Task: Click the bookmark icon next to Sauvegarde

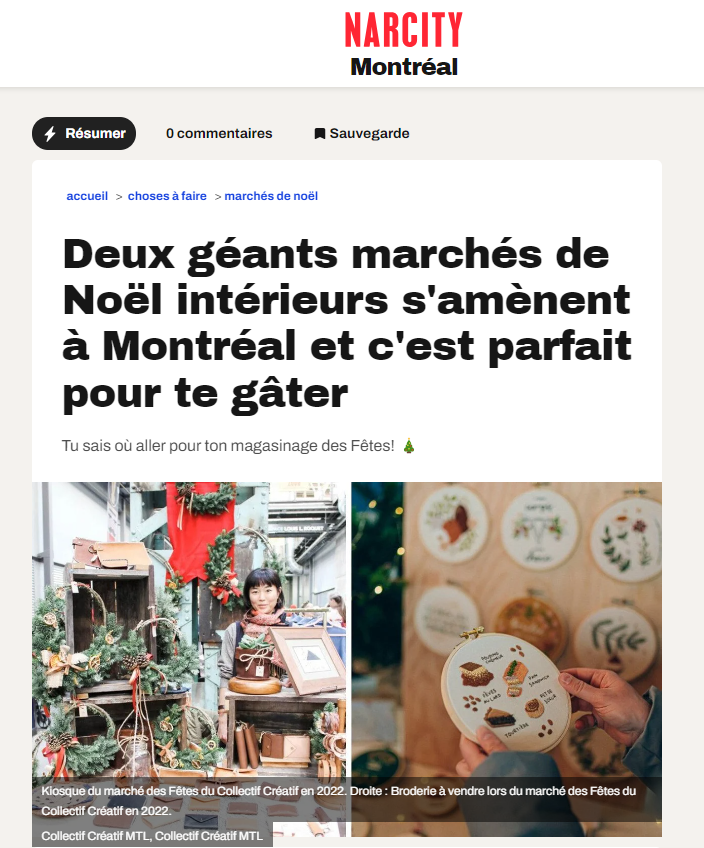Action: tap(320, 134)
